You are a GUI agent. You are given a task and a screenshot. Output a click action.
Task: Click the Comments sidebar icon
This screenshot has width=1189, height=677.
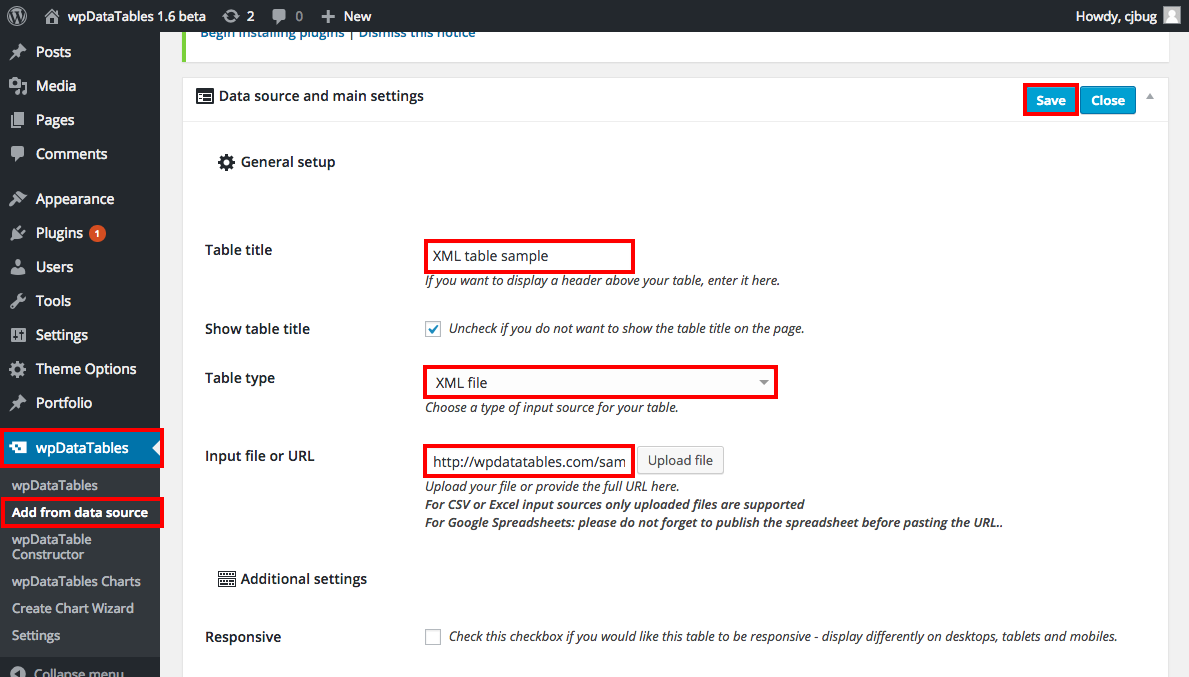click(18, 153)
